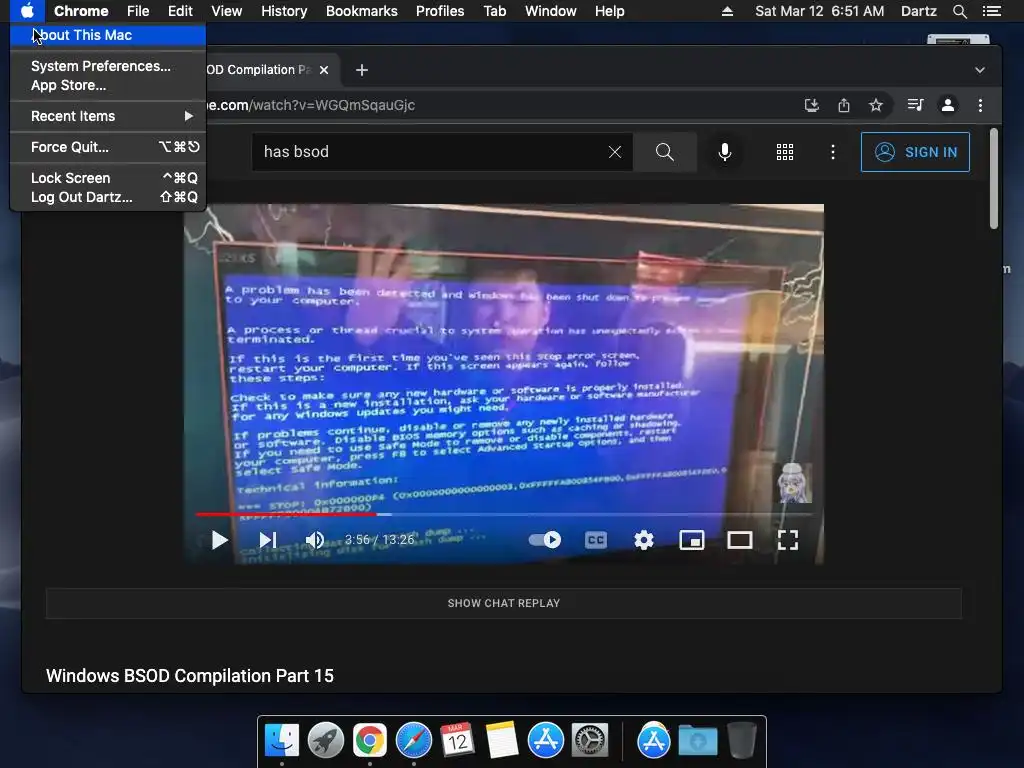Expand the tab search chevron
1024x768 pixels.
click(x=980, y=70)
